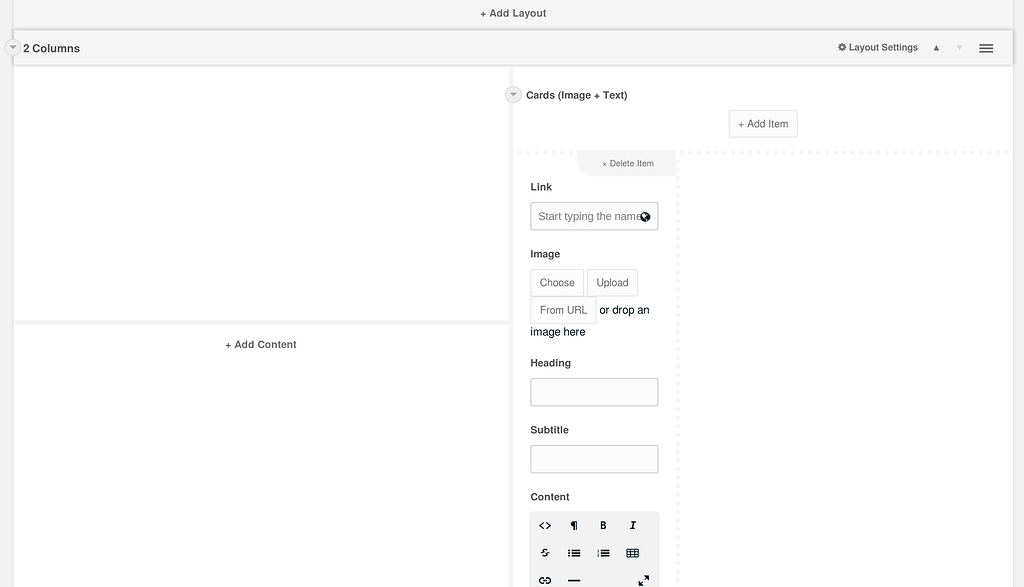
Task: Insert a table in Content editor
Action: [x=632, y=553]
